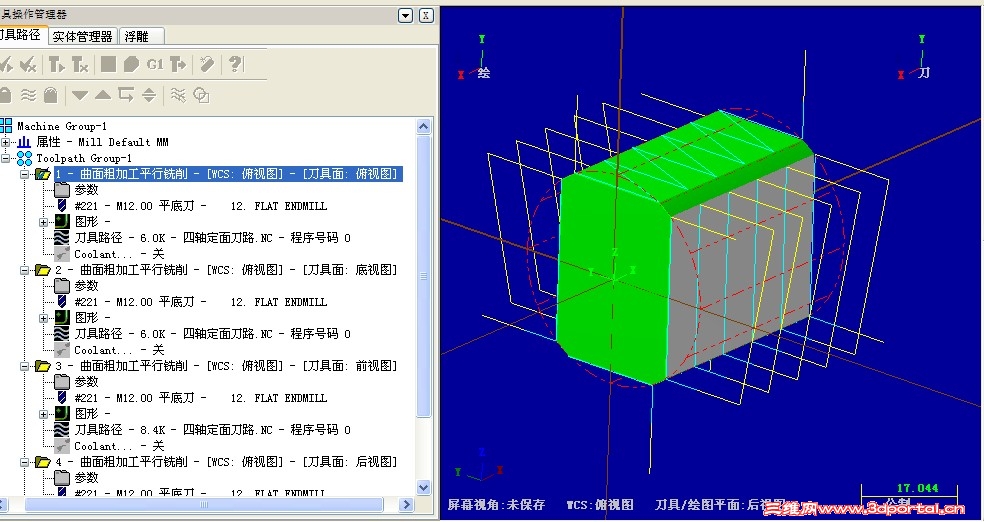Verify selected operations solid icon
Screen dimensions: 984x522
coord(131,64)
